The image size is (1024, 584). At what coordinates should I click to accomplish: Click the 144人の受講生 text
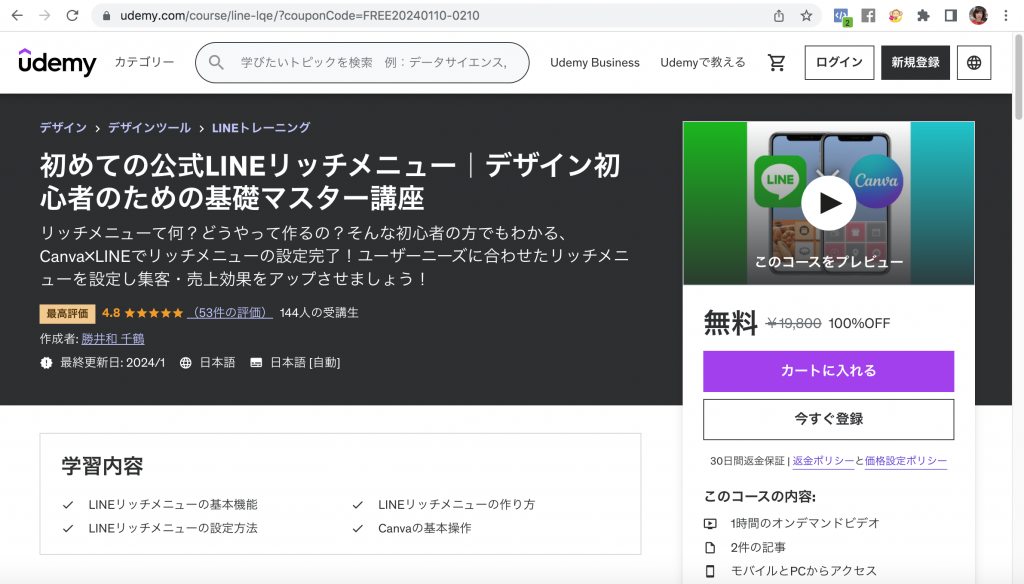[x=319, y=313]
